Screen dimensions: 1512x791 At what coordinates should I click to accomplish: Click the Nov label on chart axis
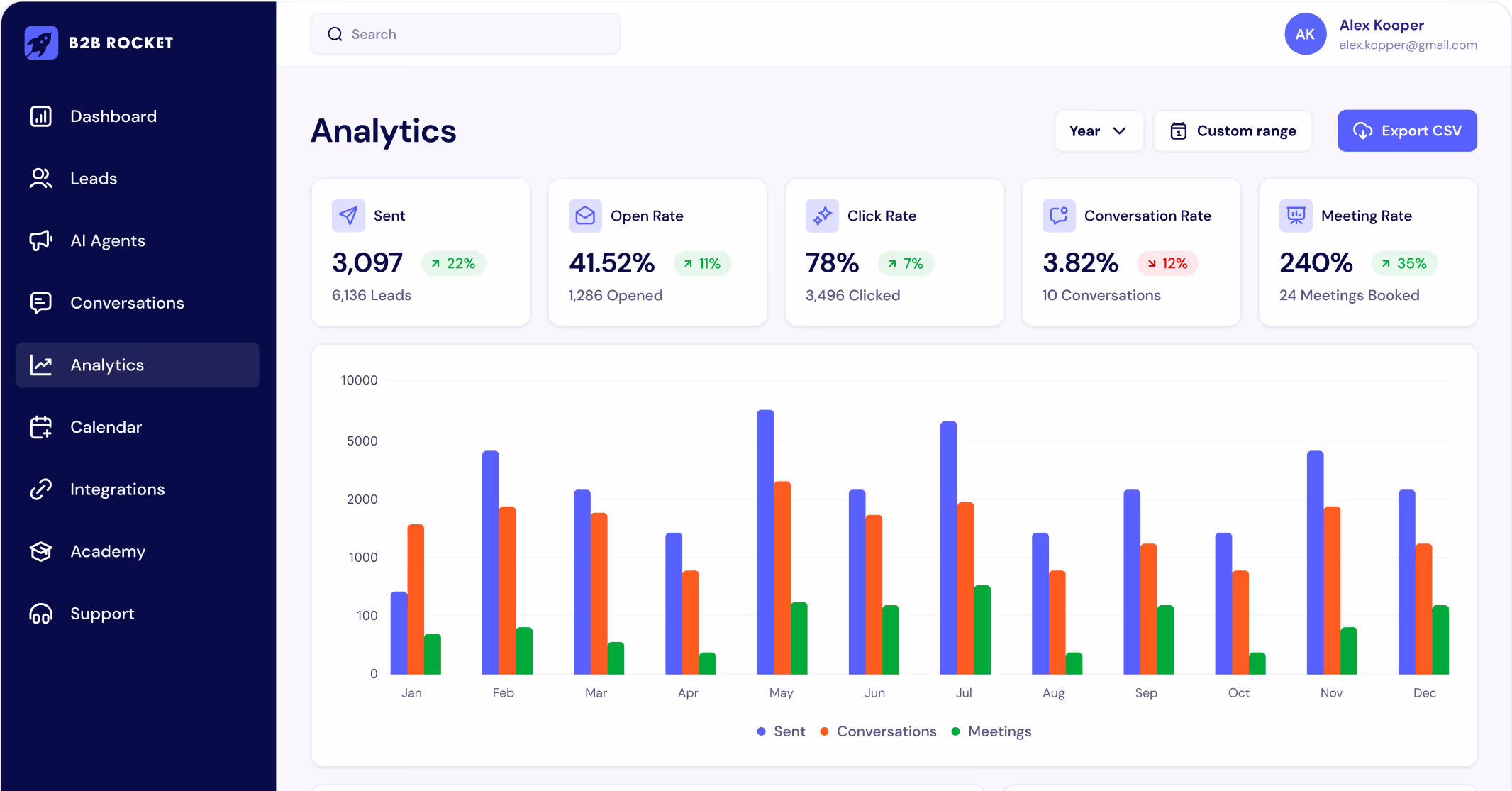point(1331,693)
